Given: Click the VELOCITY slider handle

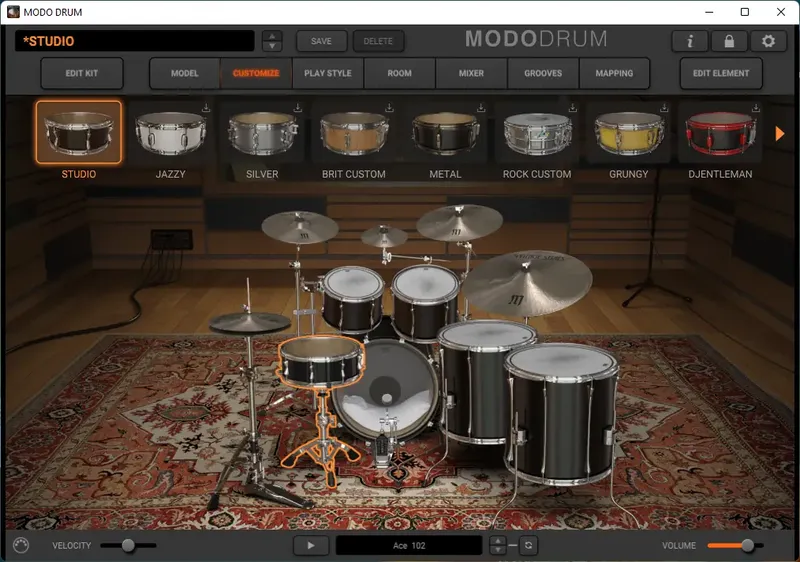Looking at the screenshot, I should tap(128, 545).
